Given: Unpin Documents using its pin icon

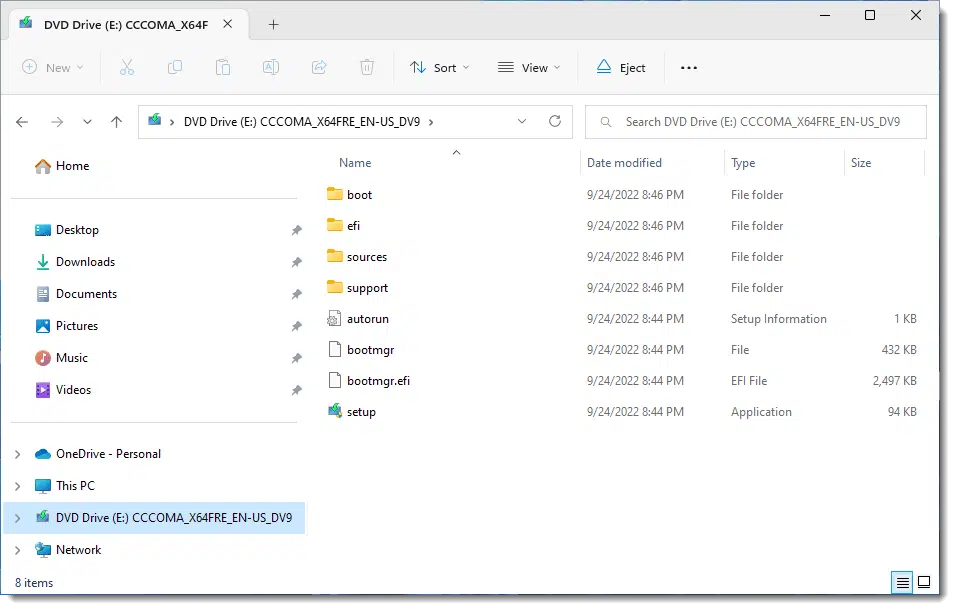Looking at the screenshot, I should (297, 294).
